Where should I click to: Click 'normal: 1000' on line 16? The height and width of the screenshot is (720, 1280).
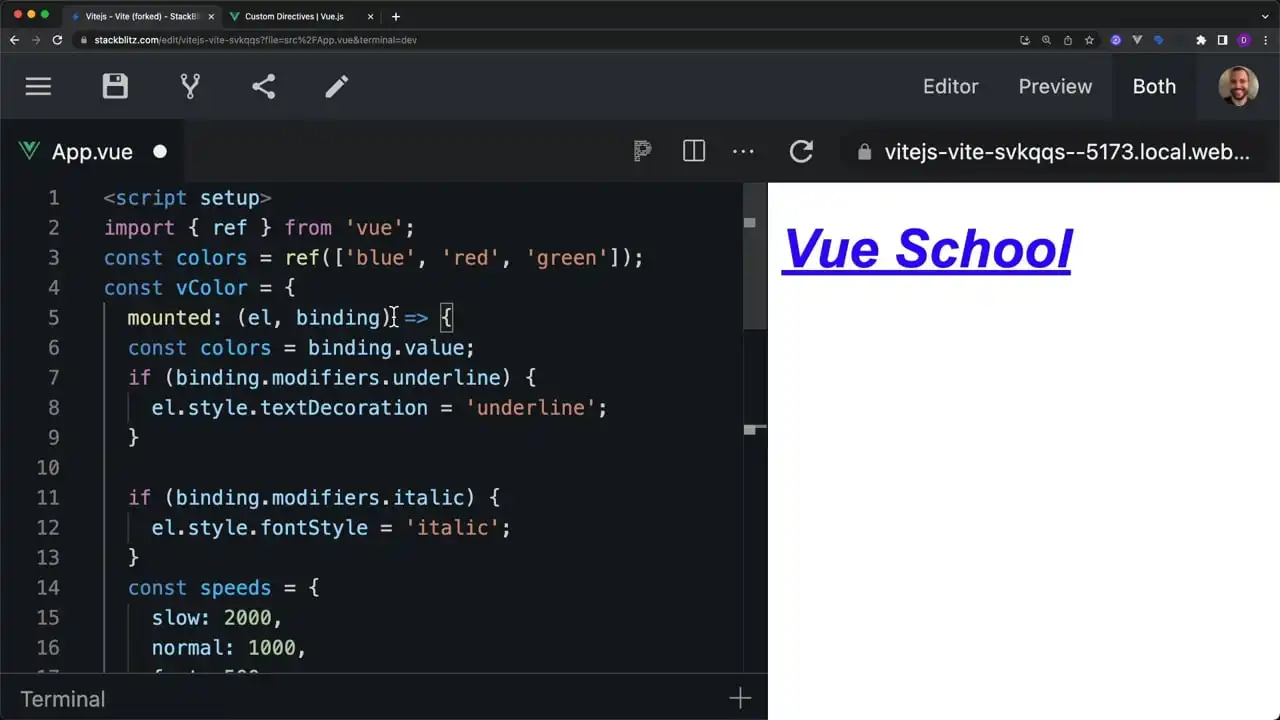point(223,647)
